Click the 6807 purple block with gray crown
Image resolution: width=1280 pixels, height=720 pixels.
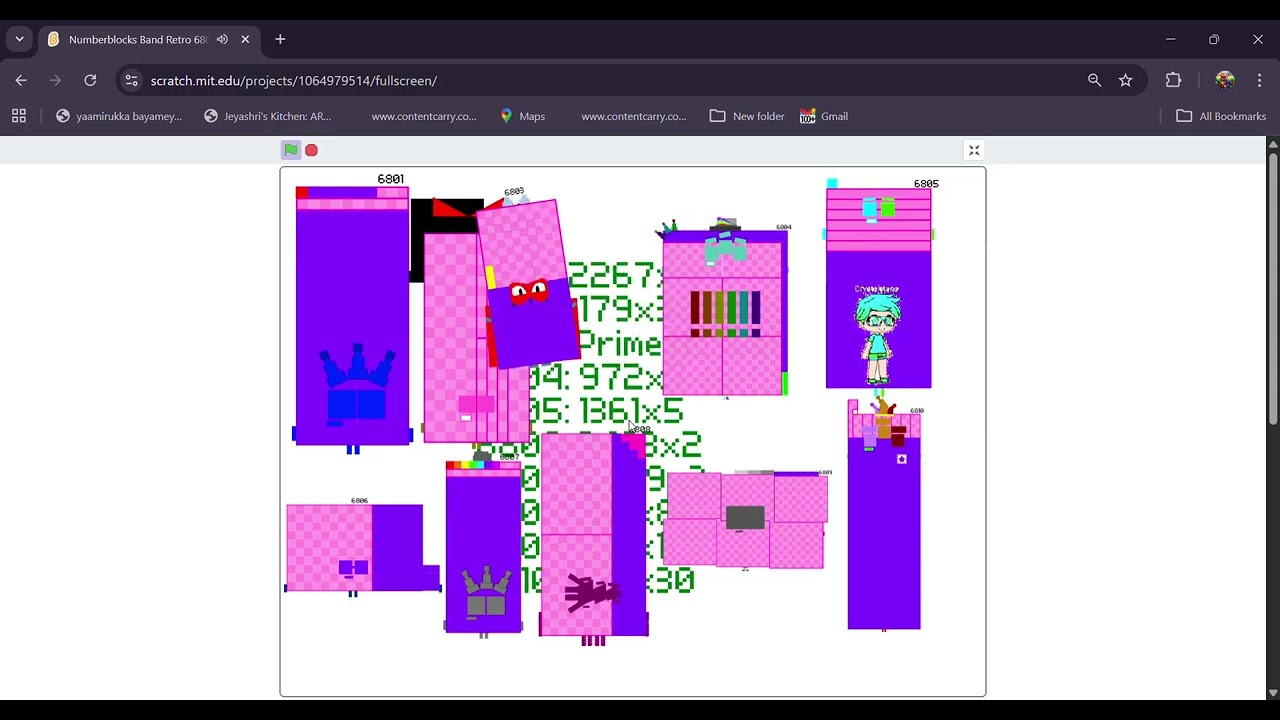(x=483, y=547)
